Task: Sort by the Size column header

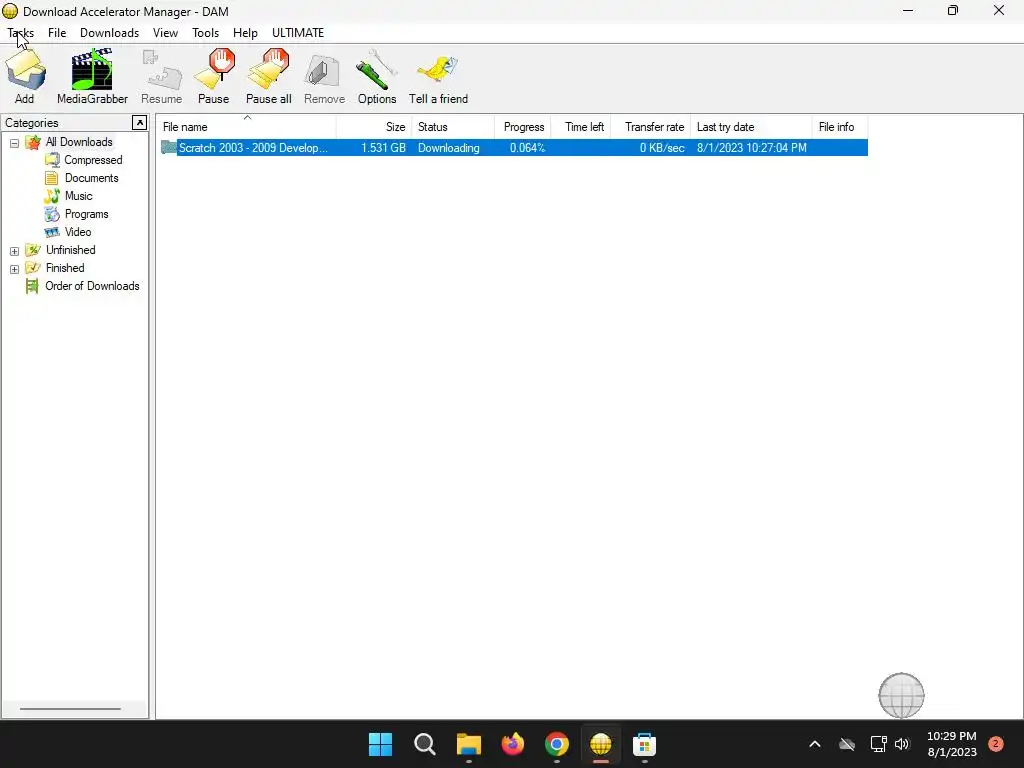Action: click(x=374, y=127)
